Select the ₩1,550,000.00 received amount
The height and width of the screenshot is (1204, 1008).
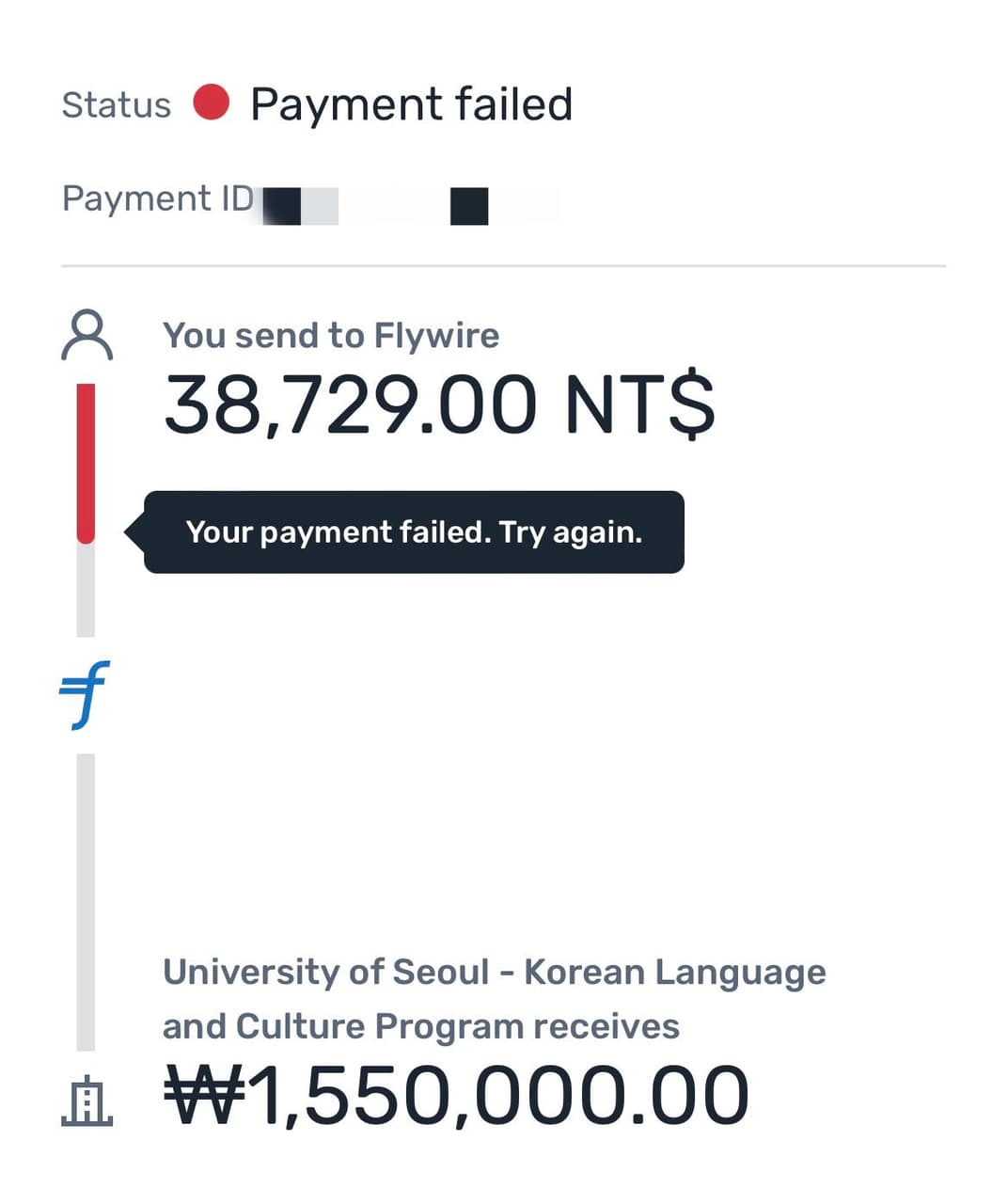pos(457,1096)
